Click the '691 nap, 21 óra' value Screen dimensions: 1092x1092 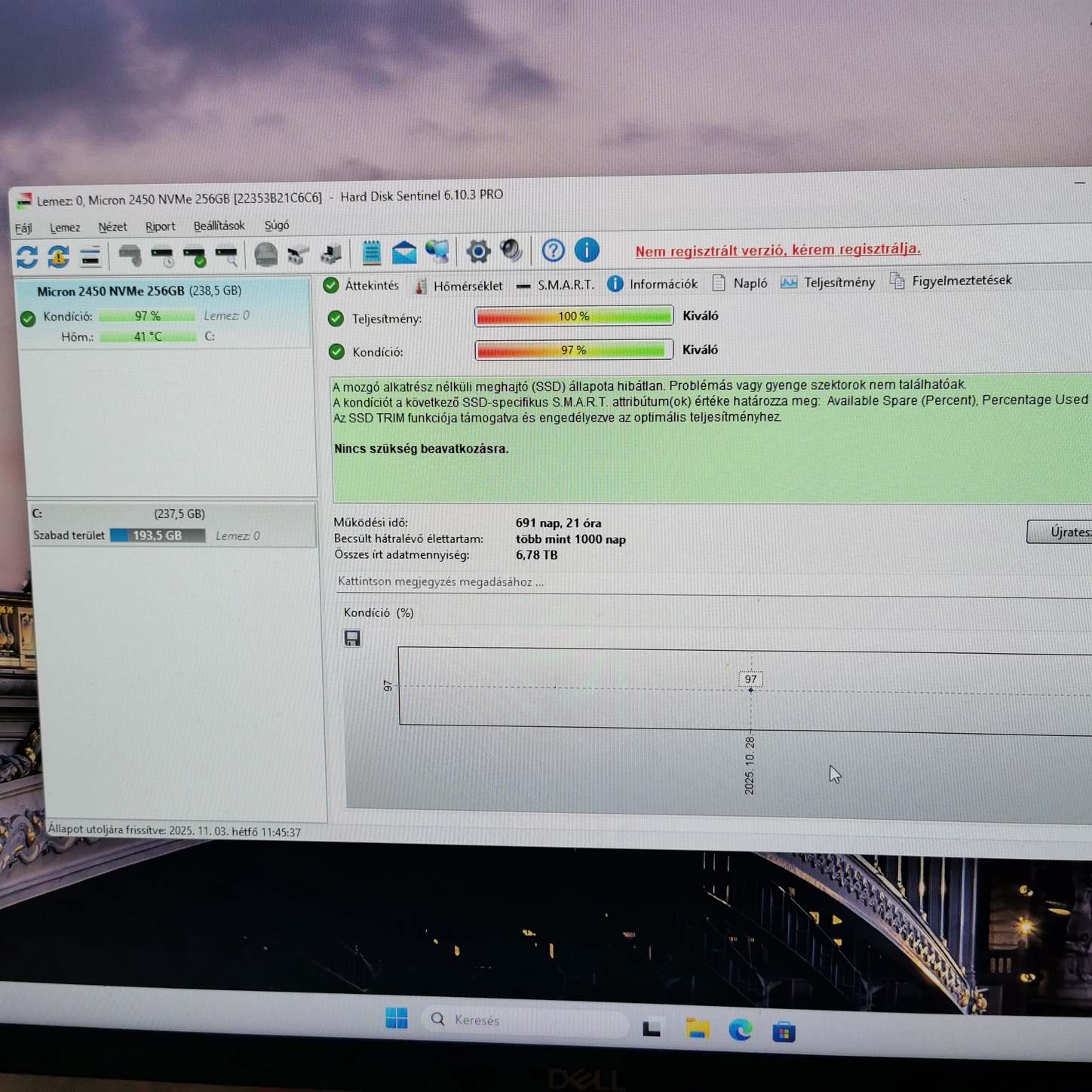[x=558, y=523]
